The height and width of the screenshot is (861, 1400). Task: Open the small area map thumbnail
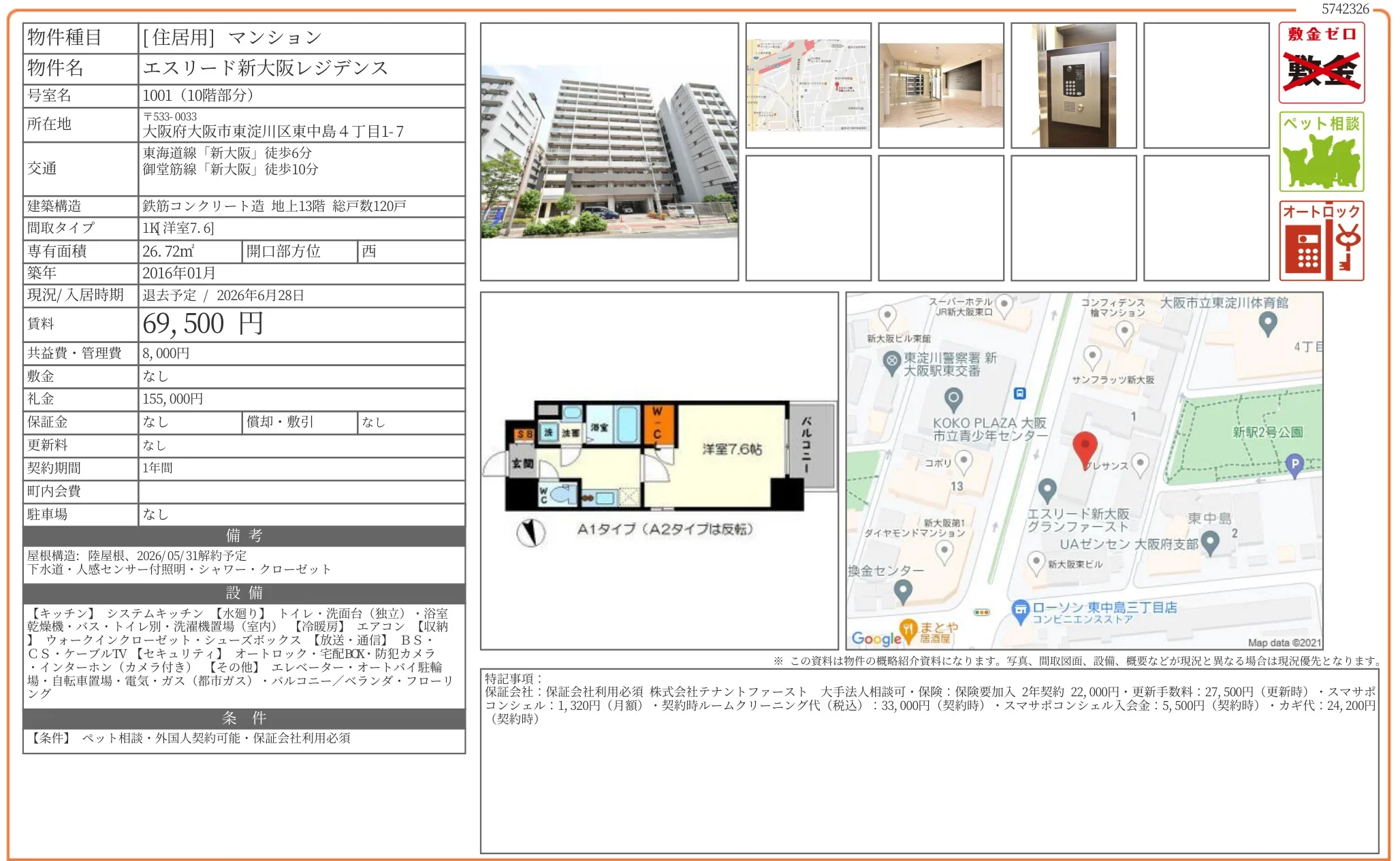pos(808,86)
